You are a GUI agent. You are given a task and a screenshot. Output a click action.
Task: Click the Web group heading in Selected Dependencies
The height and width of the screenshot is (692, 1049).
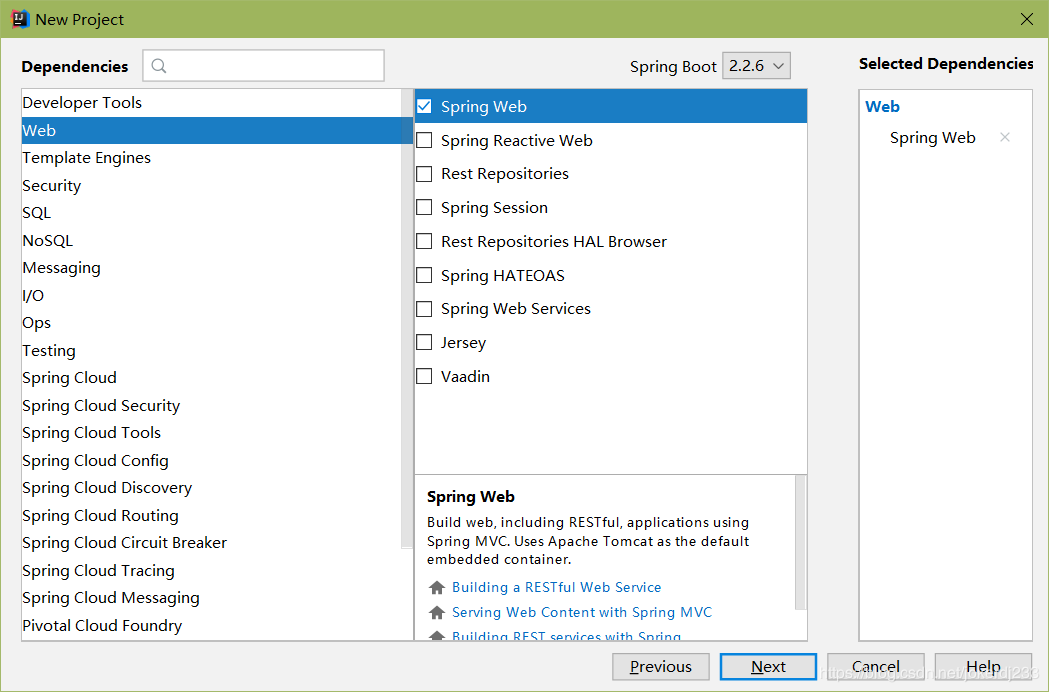click(x=882, y=106)
